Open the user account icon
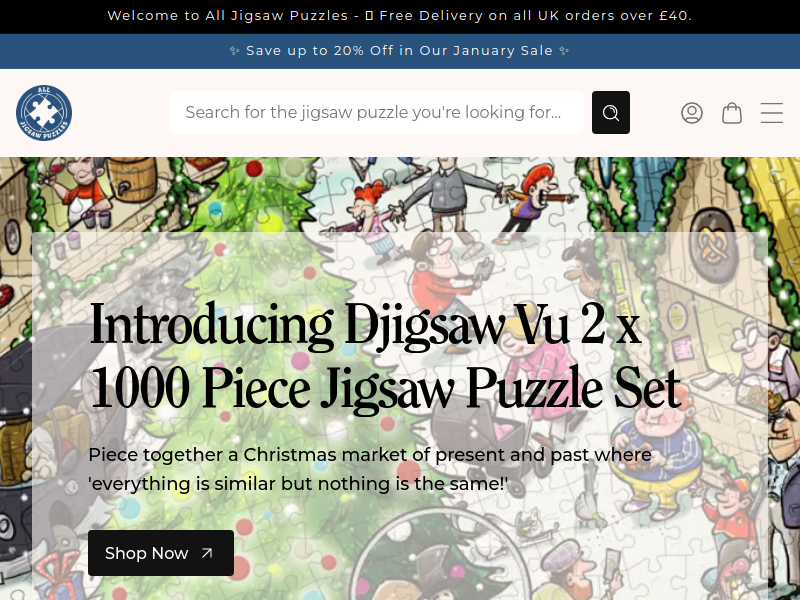 pos(692,113)
